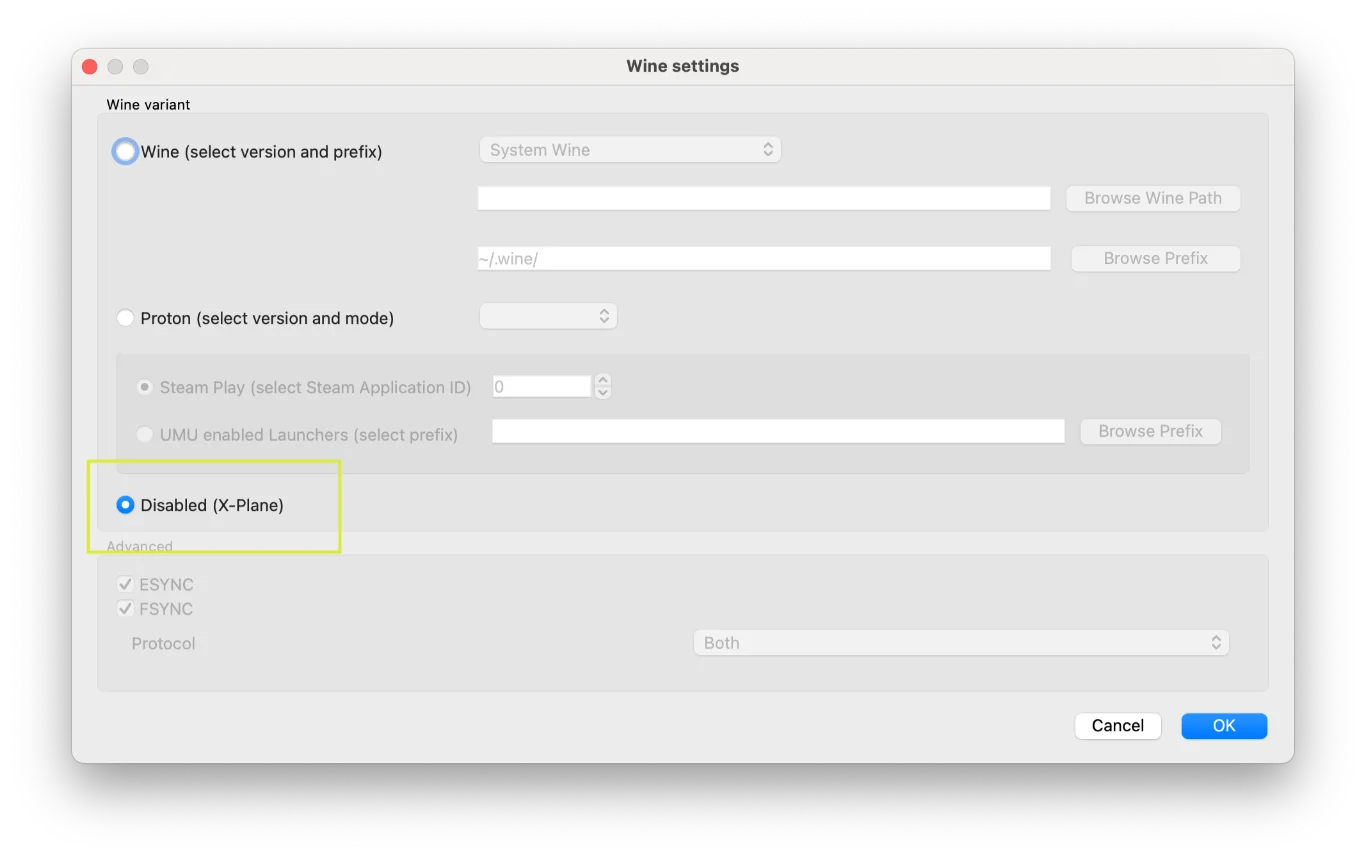Viewport: 1366px width, 858px height.
Task: Open the Protocol dropdown showing Both
Action: [x=960, y=642]
